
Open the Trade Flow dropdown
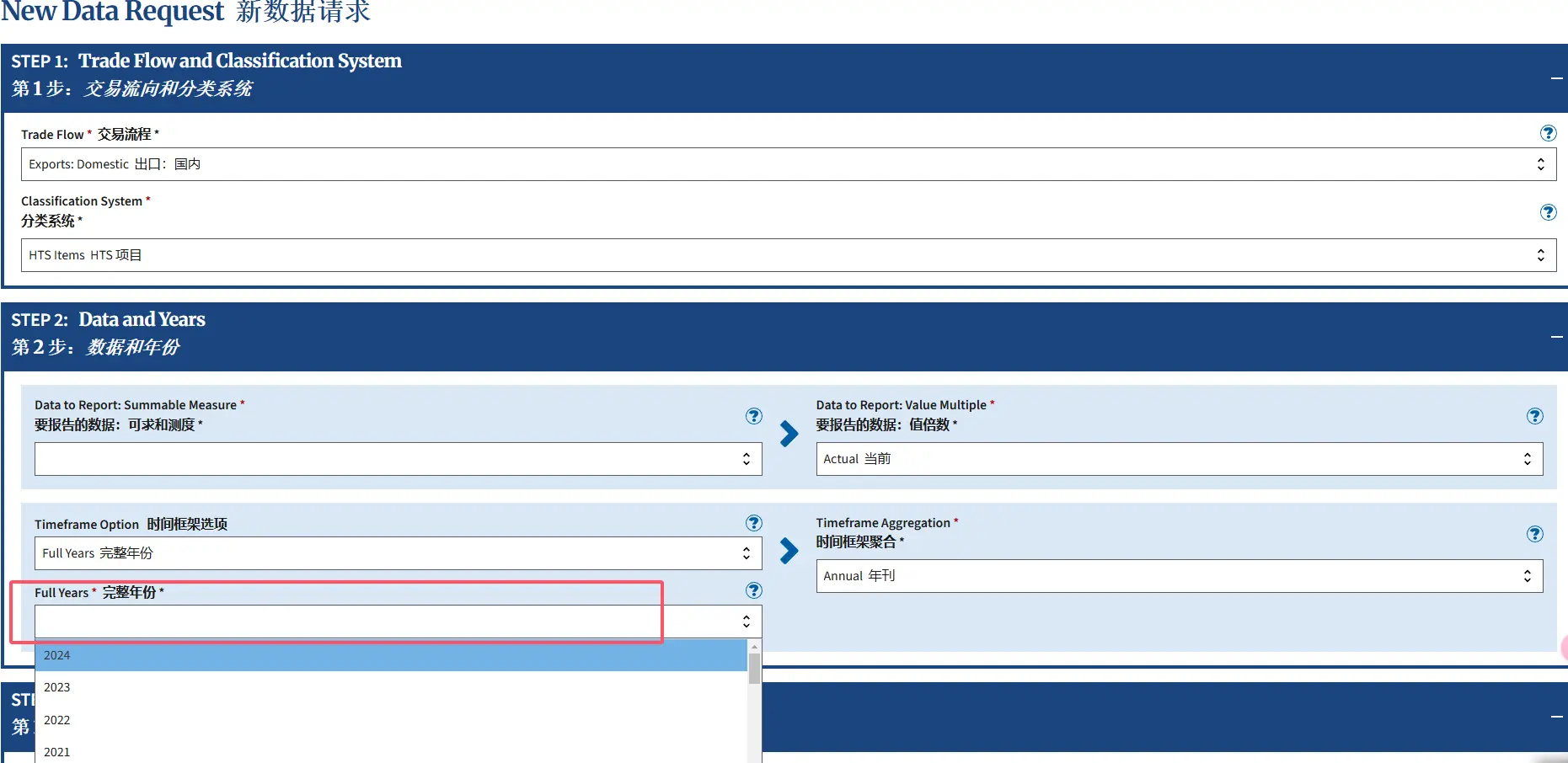coord(788,164)
